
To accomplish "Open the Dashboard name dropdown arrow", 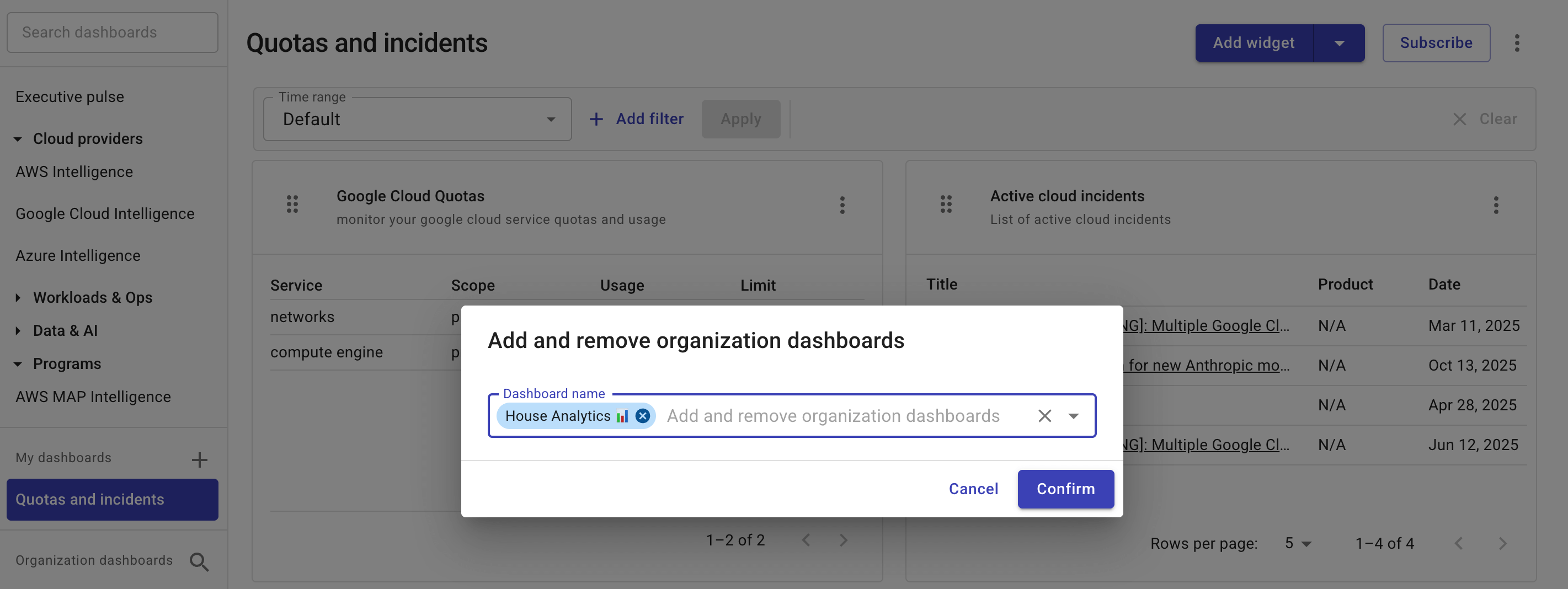I will 1073,416.
